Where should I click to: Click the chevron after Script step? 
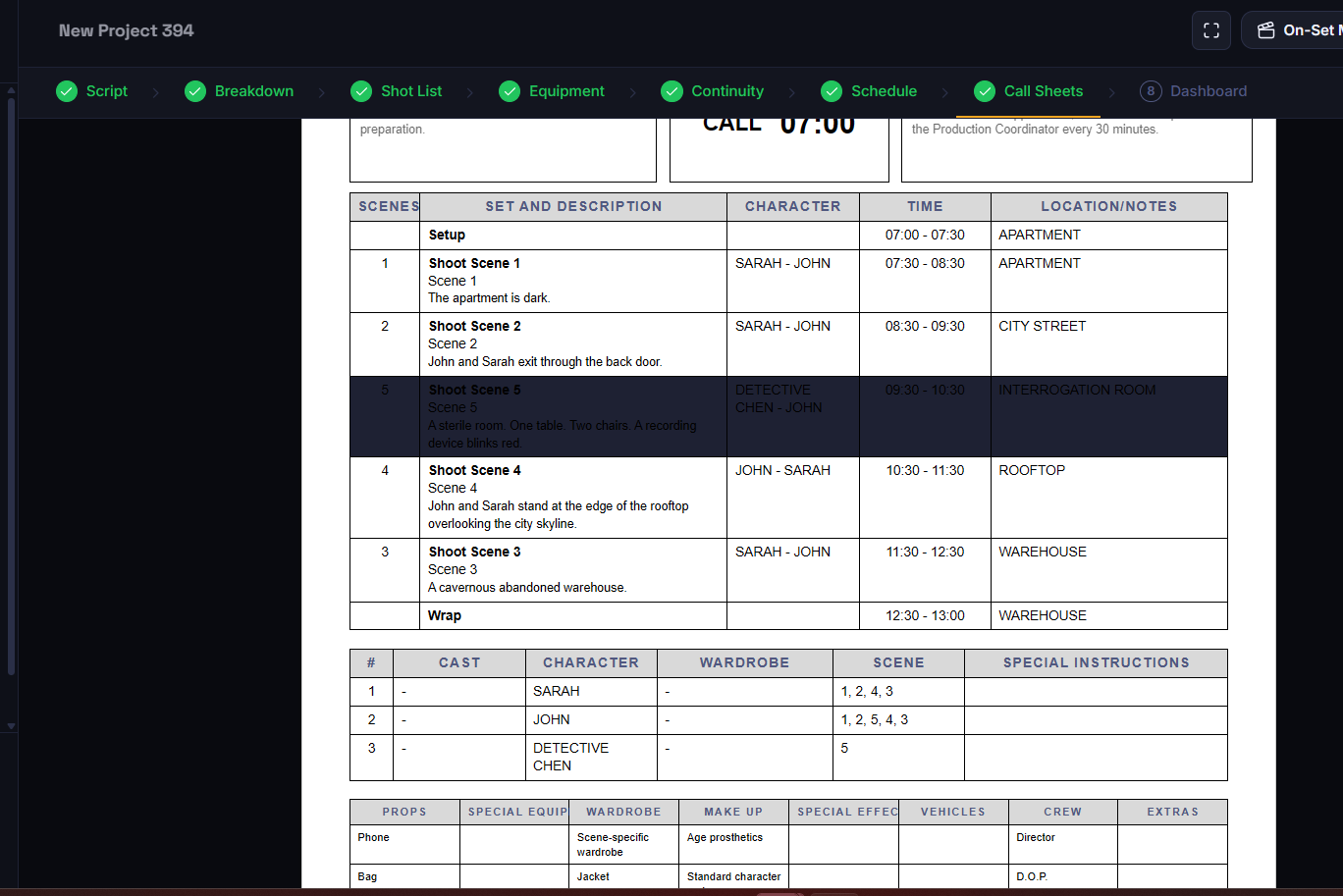[155, 92]
